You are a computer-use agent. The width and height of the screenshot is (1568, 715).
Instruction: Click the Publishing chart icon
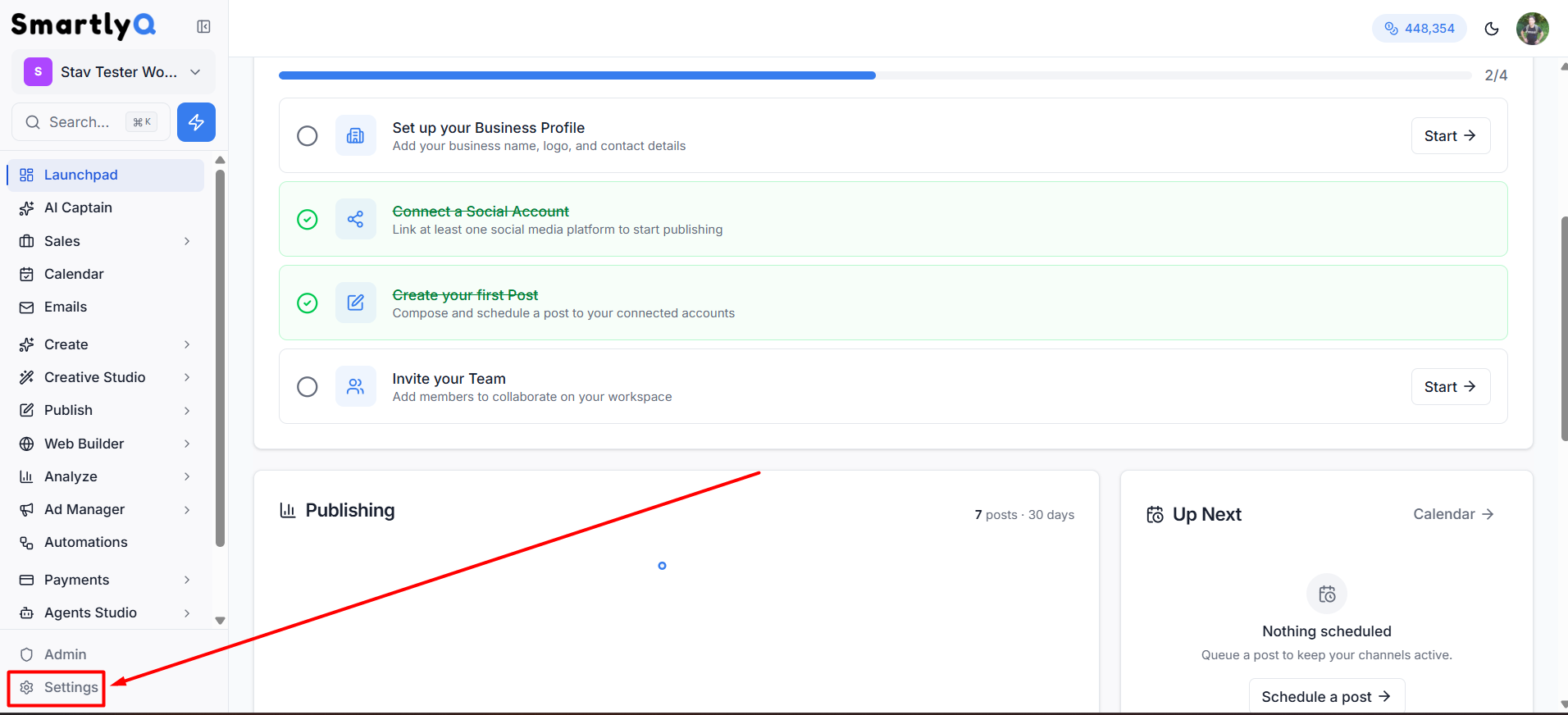click(x=288, y=511)
